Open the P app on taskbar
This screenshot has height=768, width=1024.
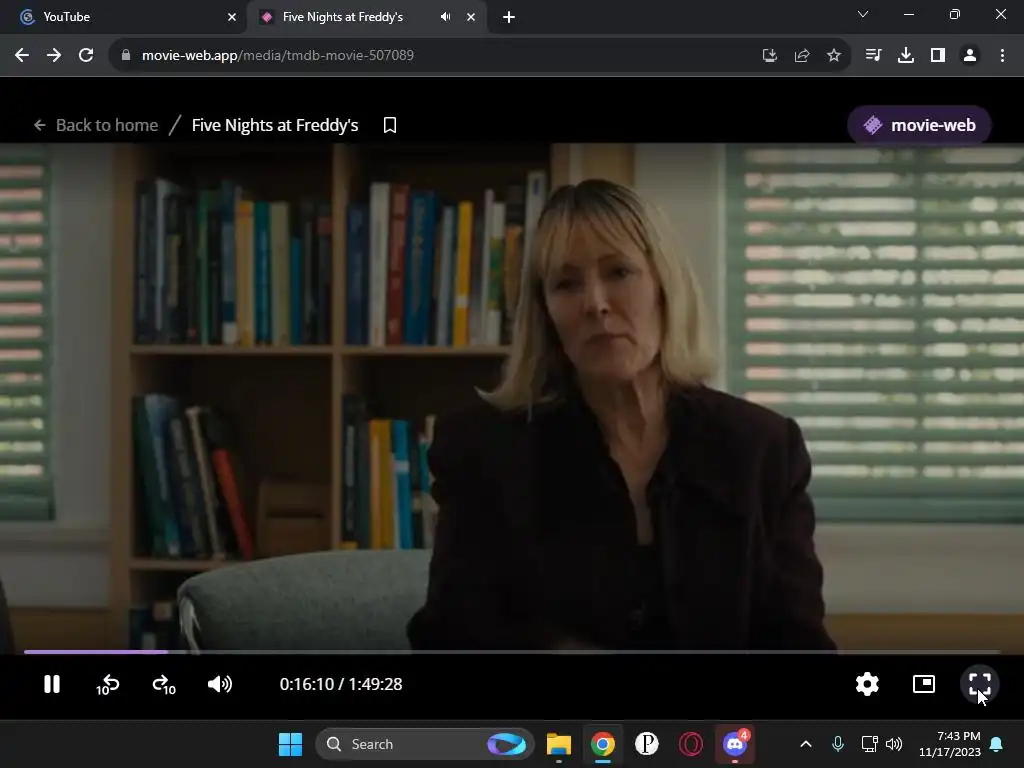tap(647, 744)
